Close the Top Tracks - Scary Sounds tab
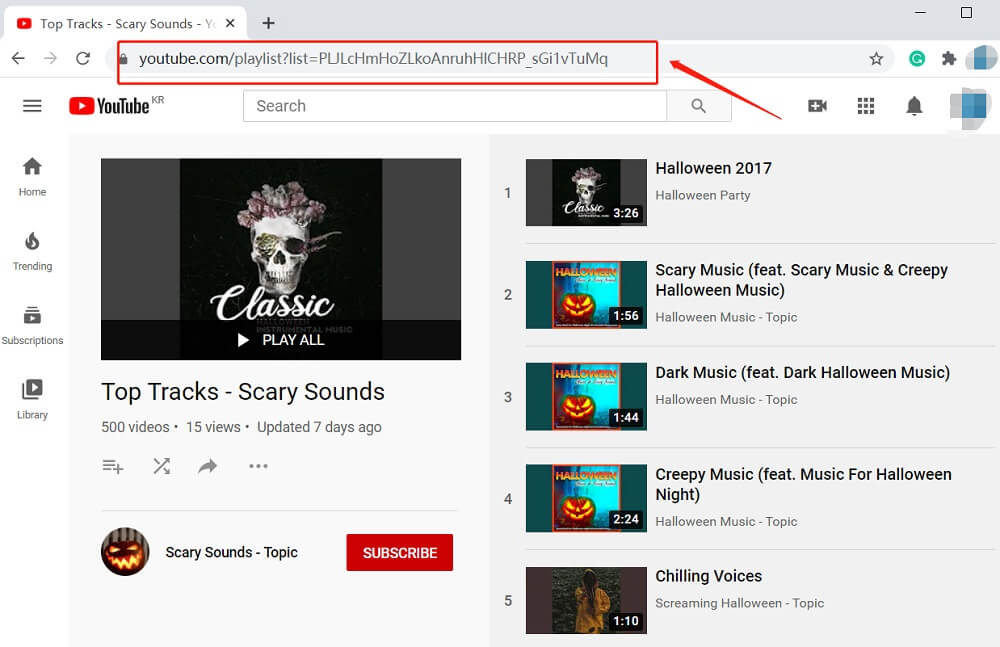 pyautogui.click(x=231, y=24)
